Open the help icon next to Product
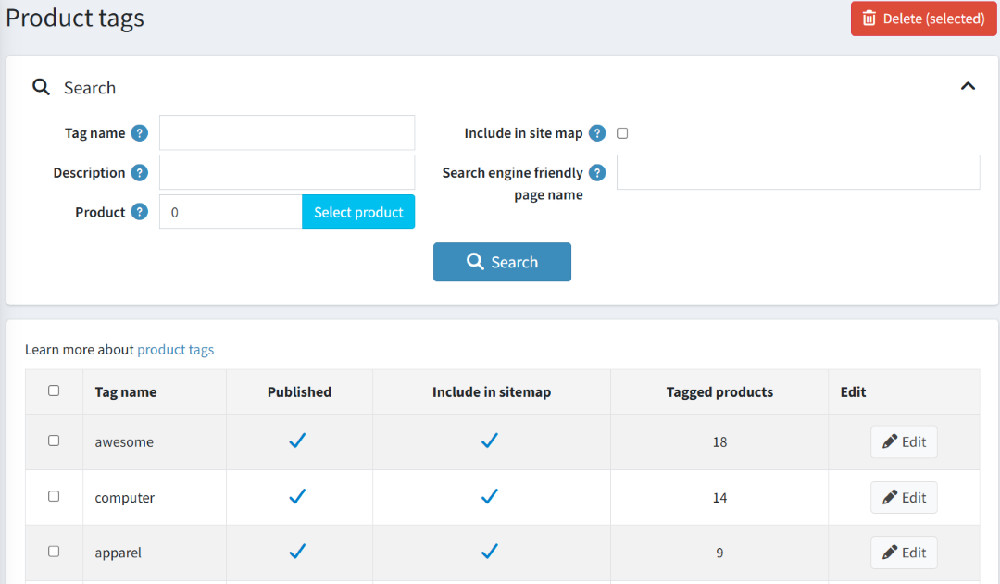 139,212
